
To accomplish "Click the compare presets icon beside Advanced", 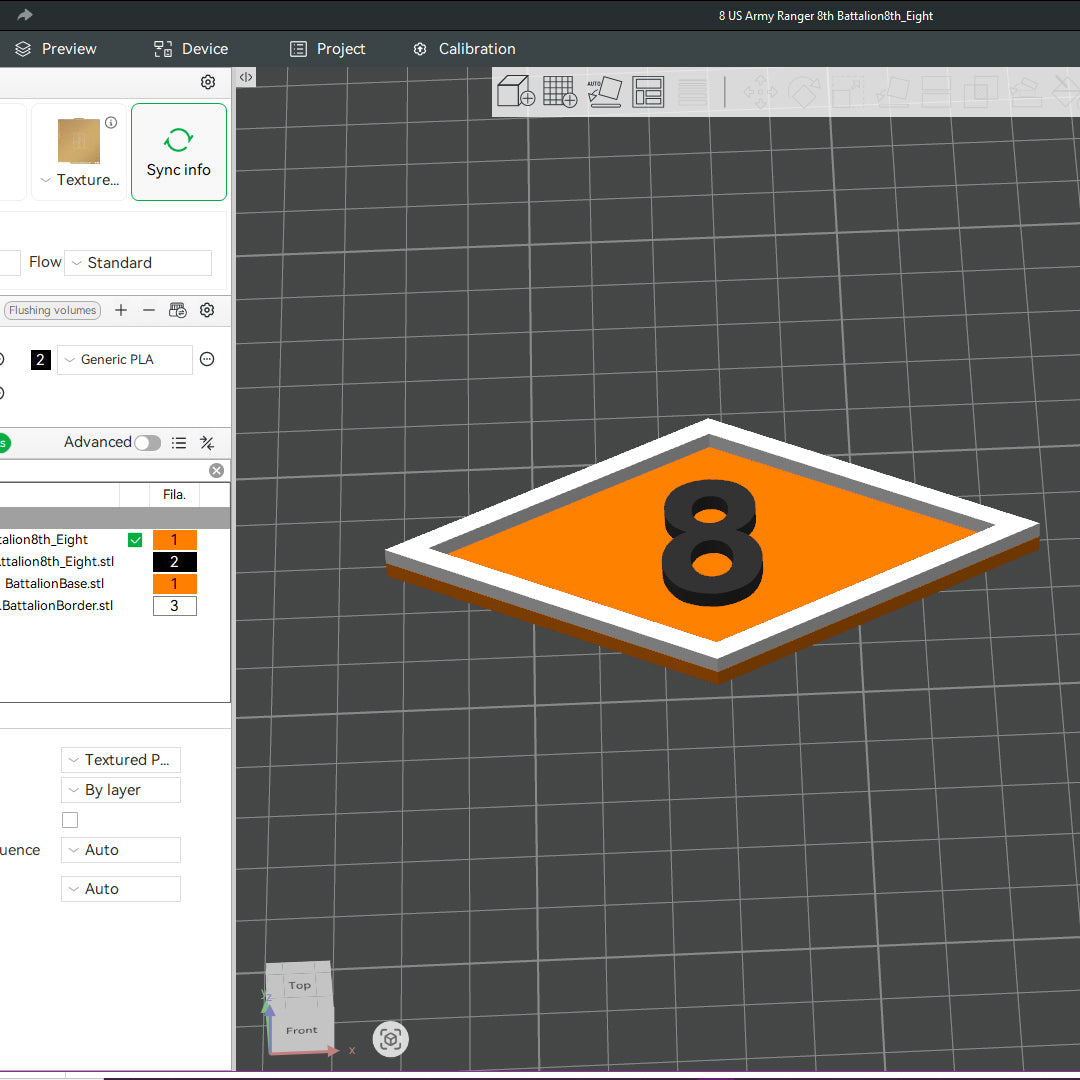I will tap(207, 443).
